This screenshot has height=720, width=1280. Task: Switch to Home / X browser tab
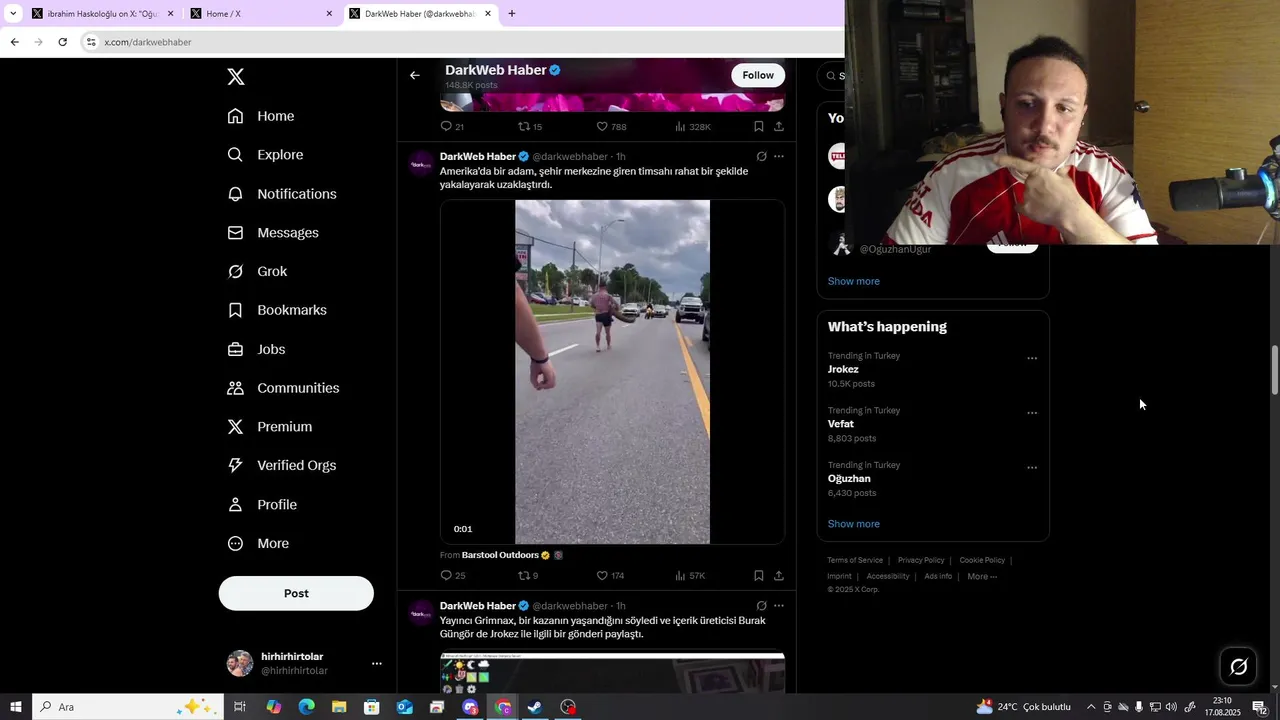pyautogui.click(x=262, y=14)
